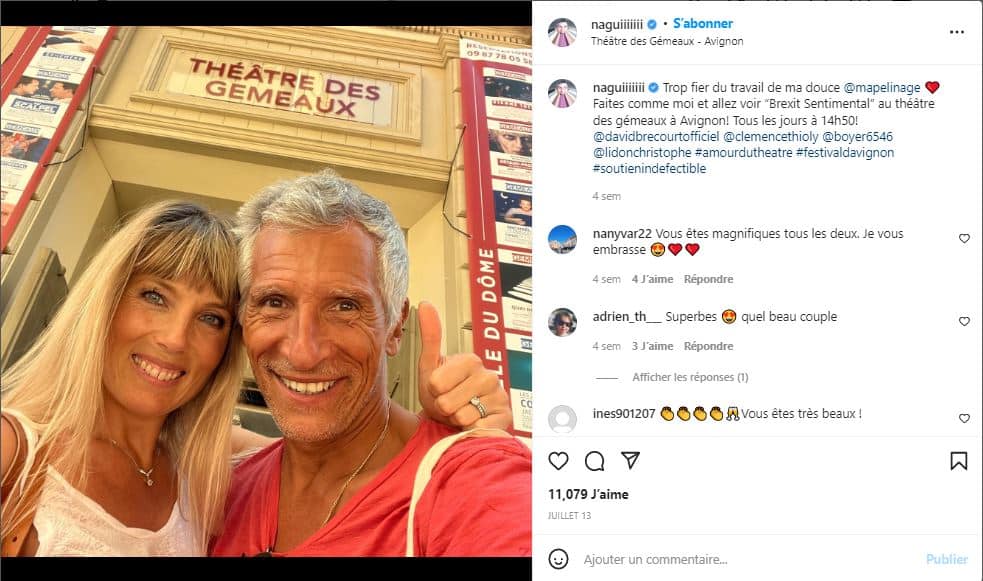Share the post via paper plane icon
The height and width of the screenshot is (581, 983).
point(630,461)
